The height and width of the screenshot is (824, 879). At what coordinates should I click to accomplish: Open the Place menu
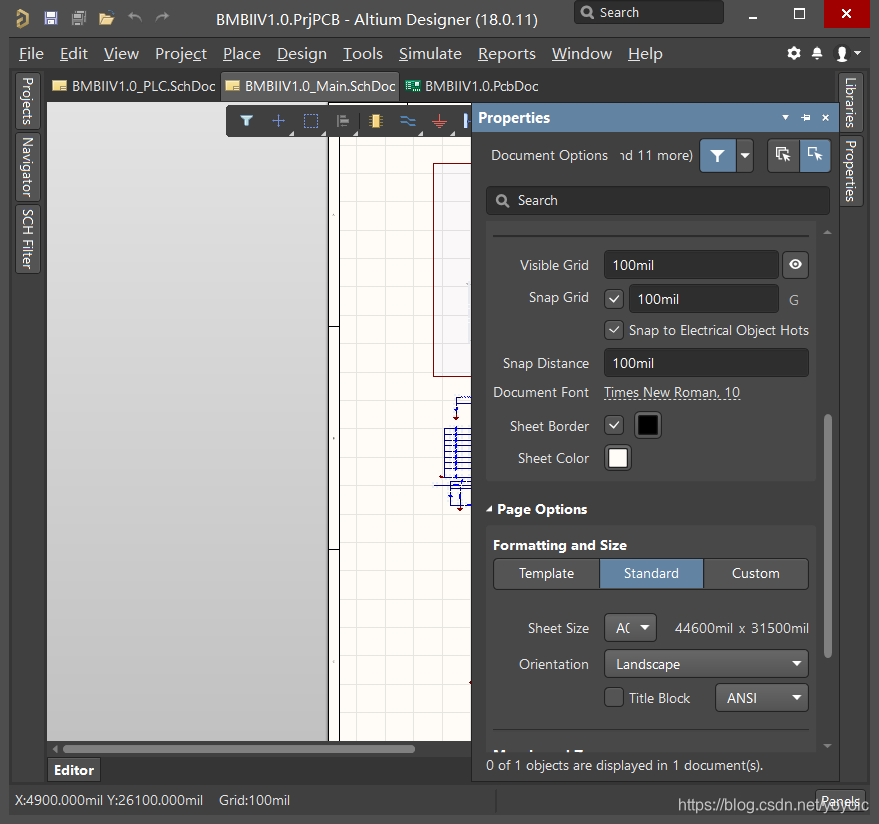242,54
